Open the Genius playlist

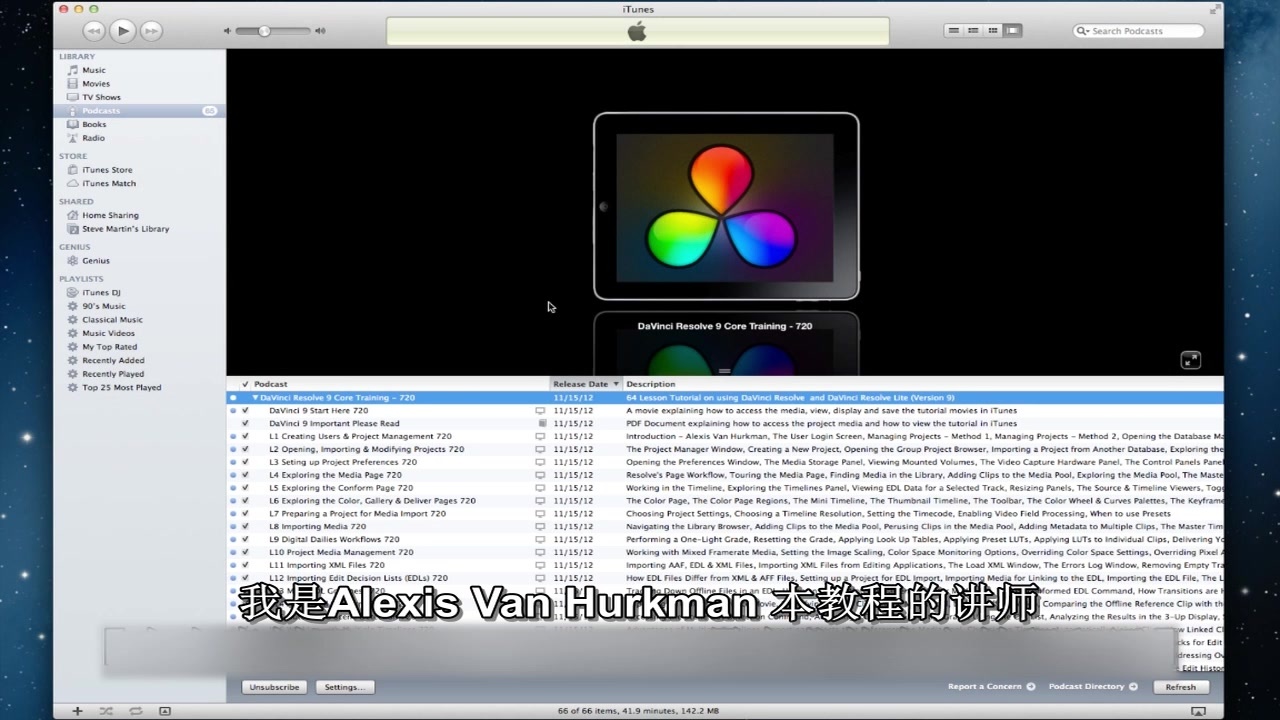[x=96, y=261]
